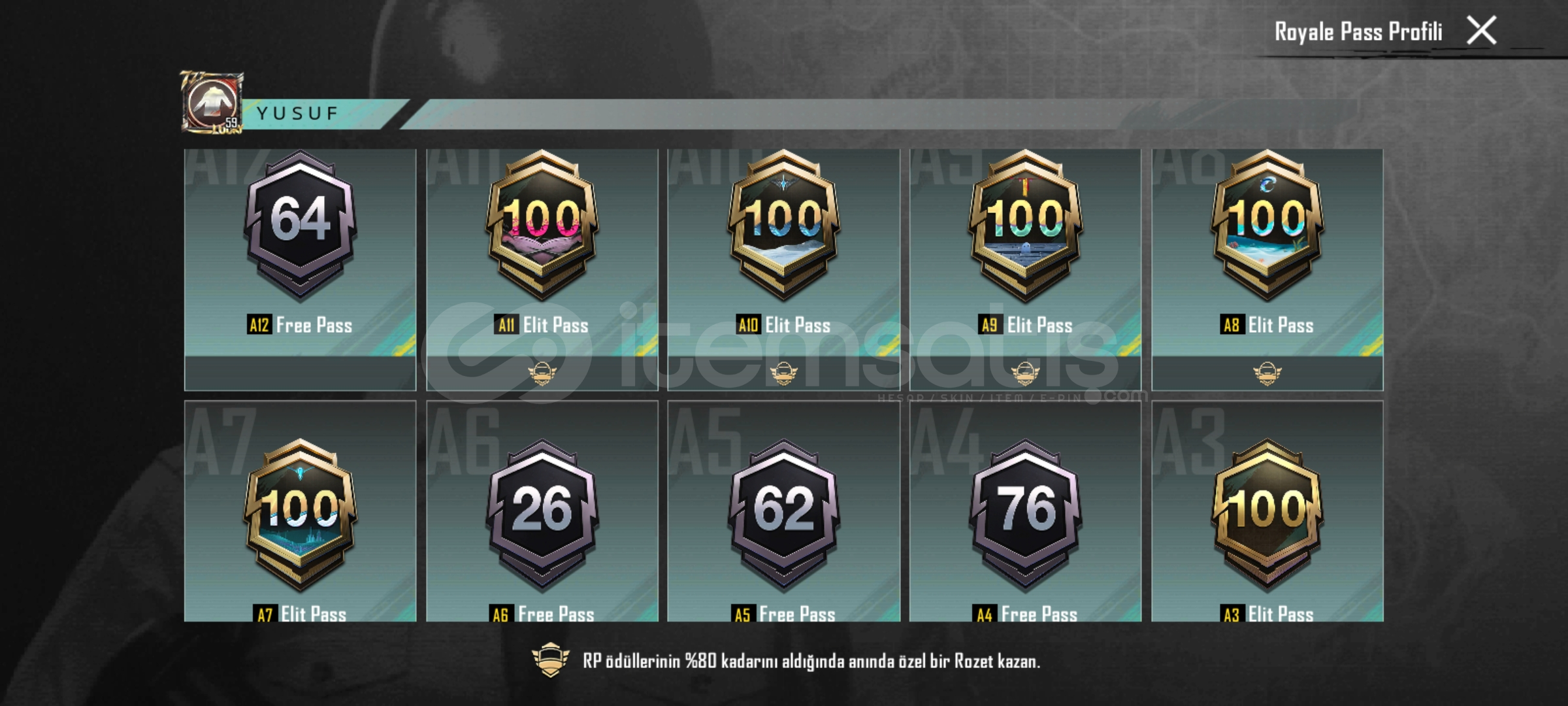Click the A12 Free Pass label text
The image size is (1568, 706).
coord(300,325)
